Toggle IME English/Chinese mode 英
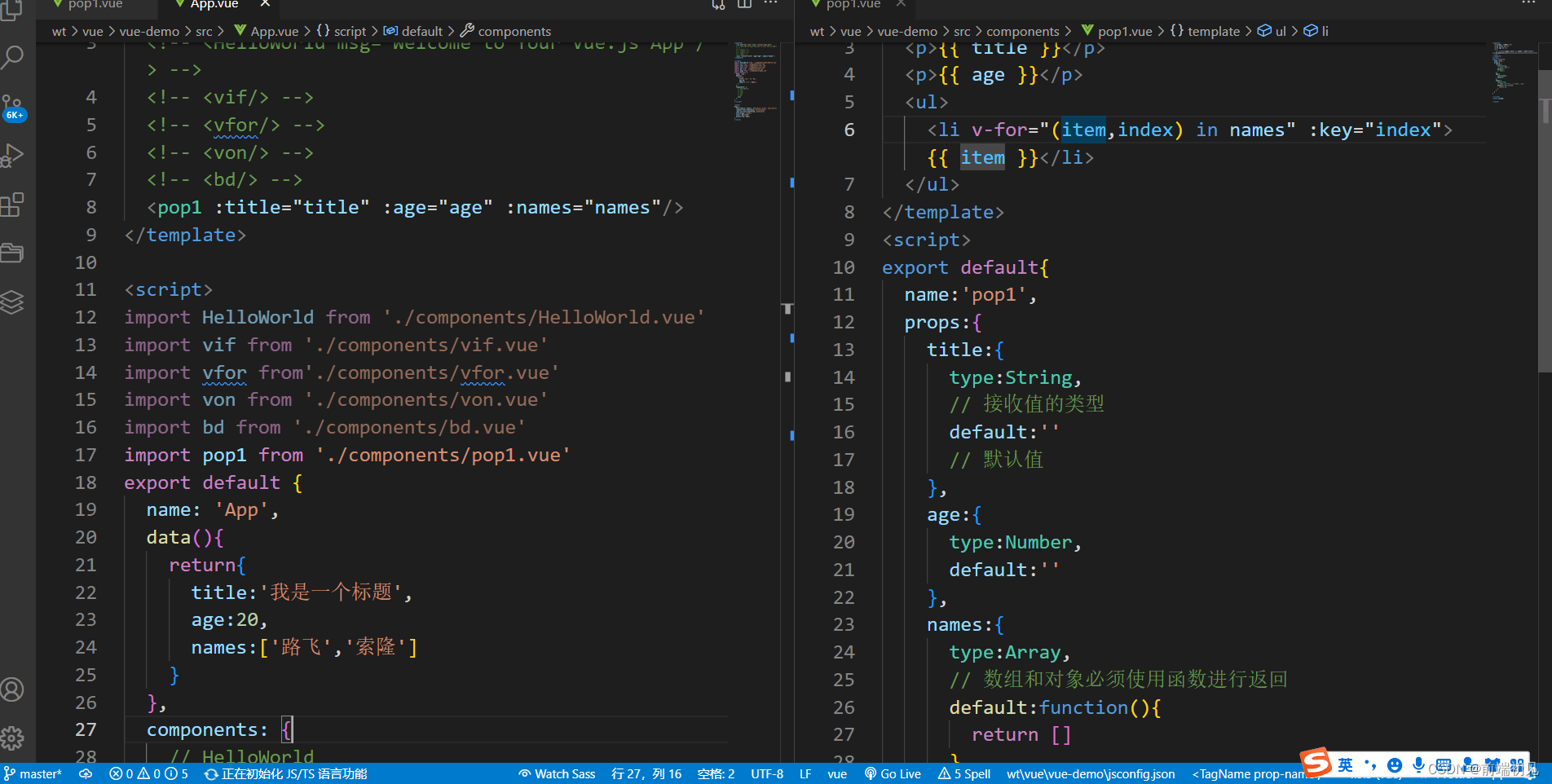The width and height of the screenshot is (1552, 784). click(x=1345, y=764)
